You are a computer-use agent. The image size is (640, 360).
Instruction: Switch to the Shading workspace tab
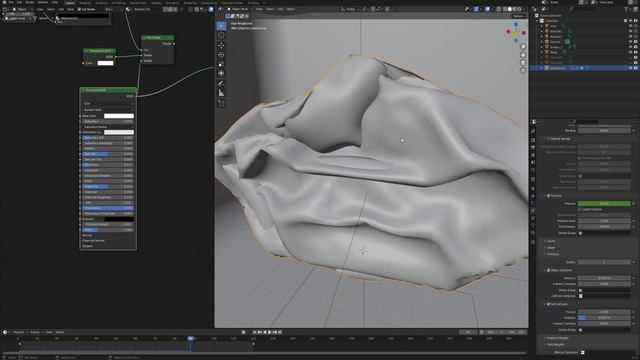click(156, 3)
